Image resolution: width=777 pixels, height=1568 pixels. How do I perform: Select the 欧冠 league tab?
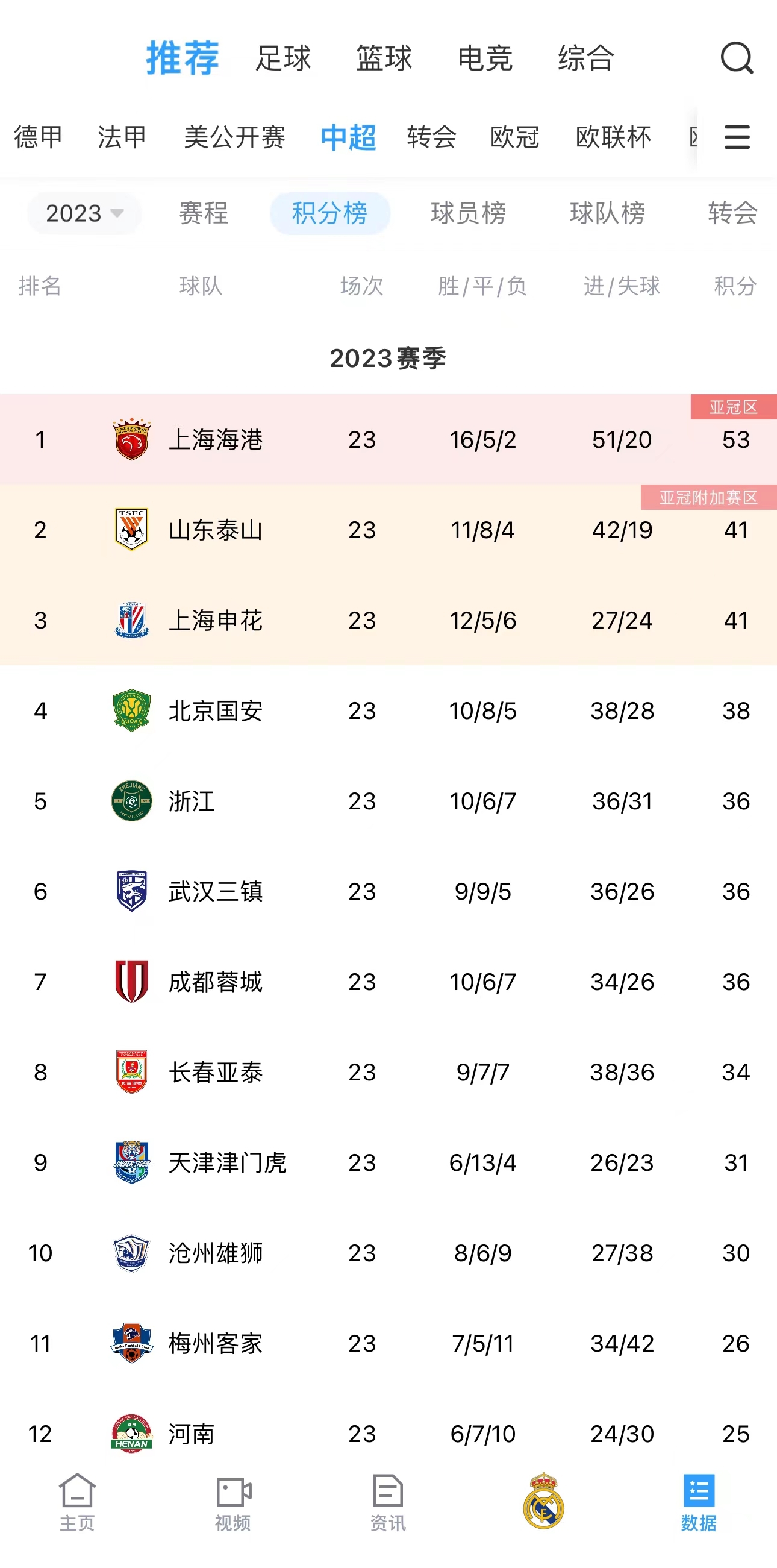click(x=515, y=137)
